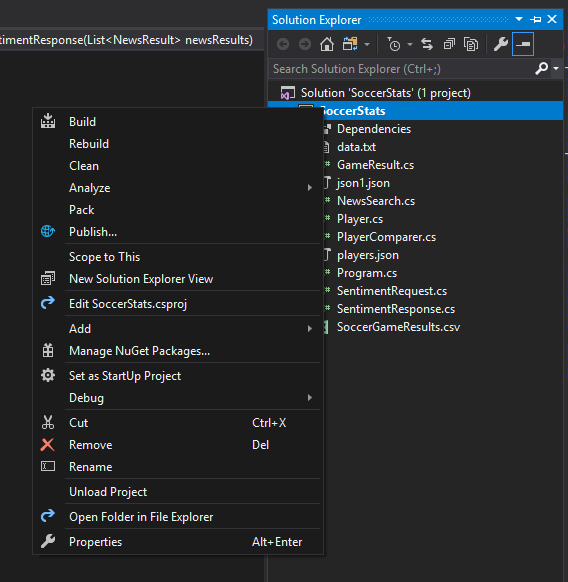Select Program.cs file
The image size is (568, 582).
pyautogui.click(x=367, y=273)
